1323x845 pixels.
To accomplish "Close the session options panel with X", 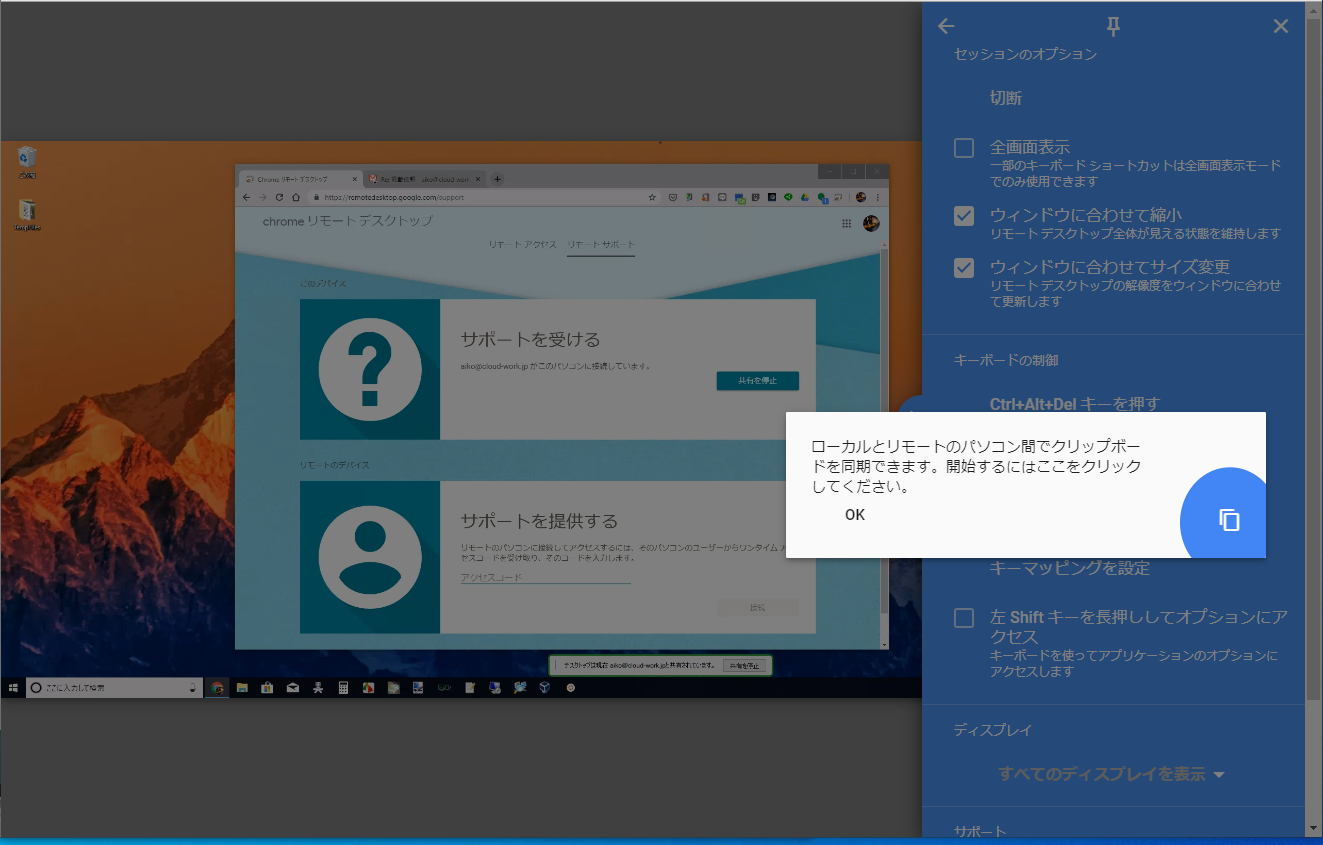I will click(x=1280, y=27).
